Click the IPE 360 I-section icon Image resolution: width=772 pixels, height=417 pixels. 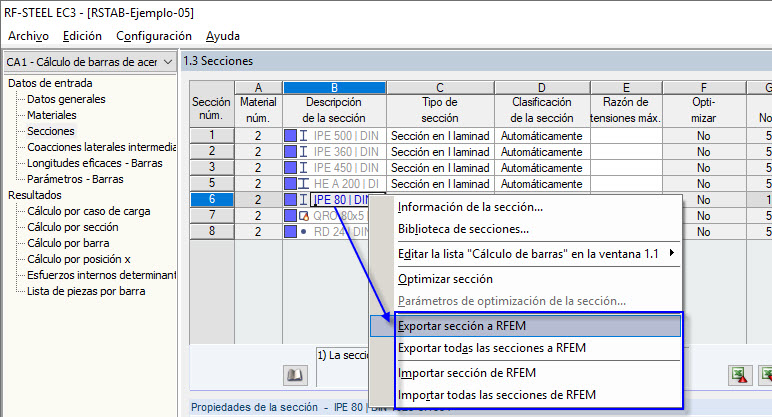coord(304,152)
